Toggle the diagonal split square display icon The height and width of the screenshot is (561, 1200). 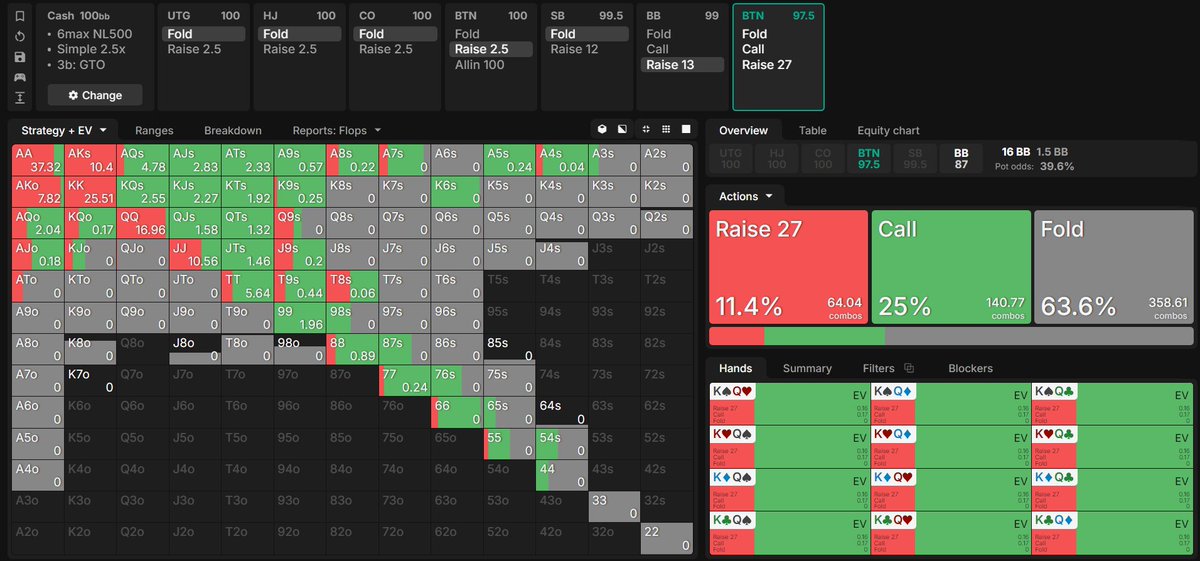(x=622, y=129)
